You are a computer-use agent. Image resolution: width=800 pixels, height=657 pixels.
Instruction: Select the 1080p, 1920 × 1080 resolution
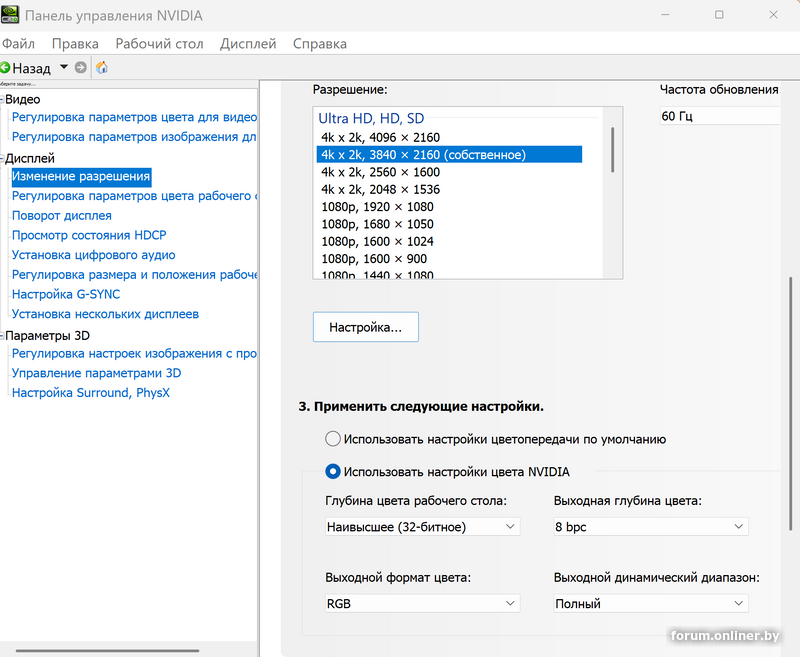point(377,207)
